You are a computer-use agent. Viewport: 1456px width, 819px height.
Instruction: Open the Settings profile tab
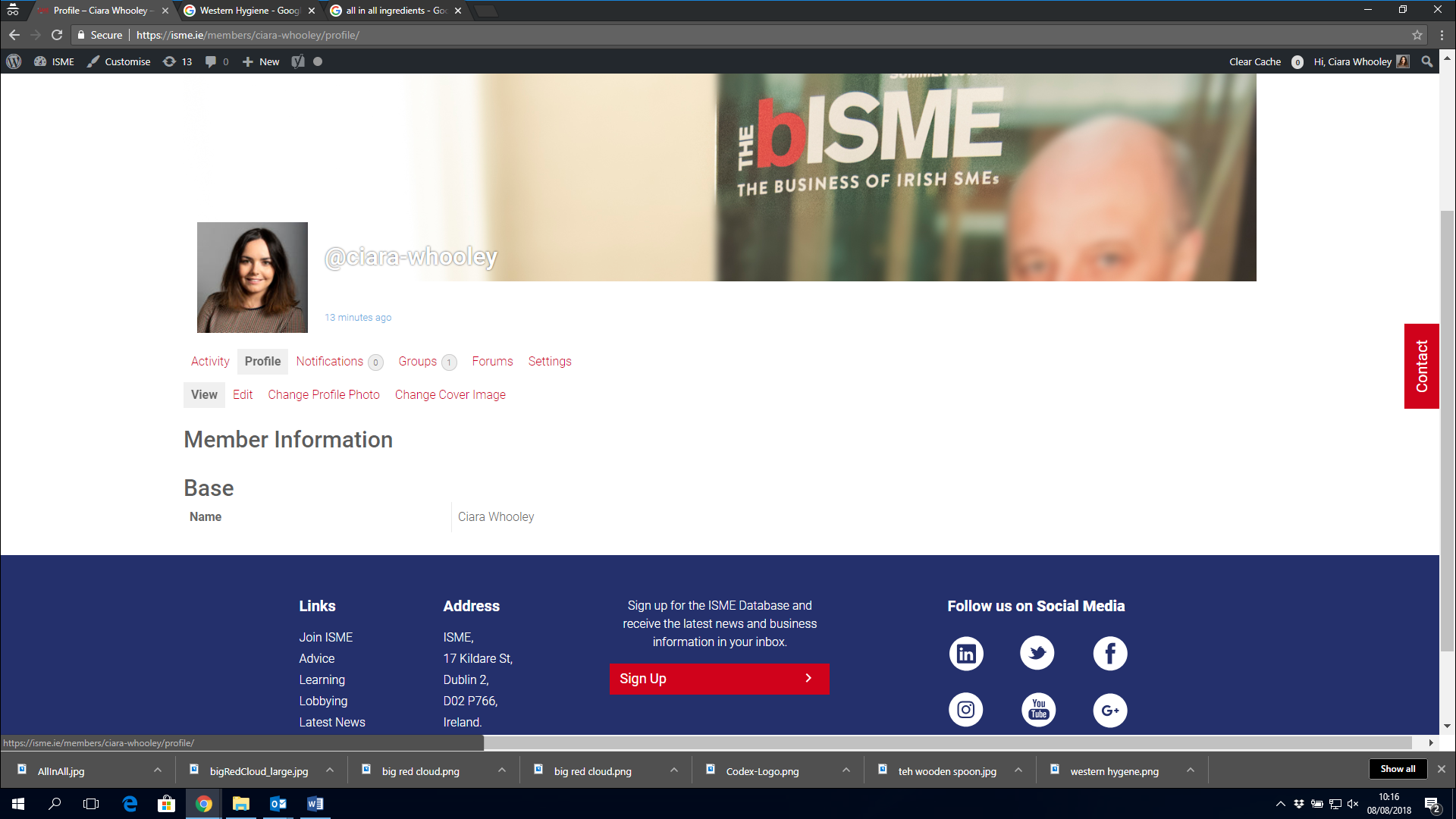[550, 361]
